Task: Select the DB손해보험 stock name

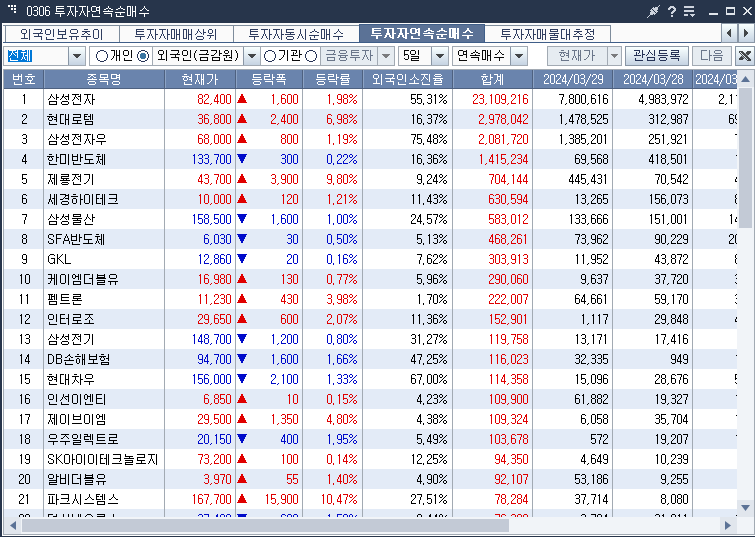Action: point(78,359)
